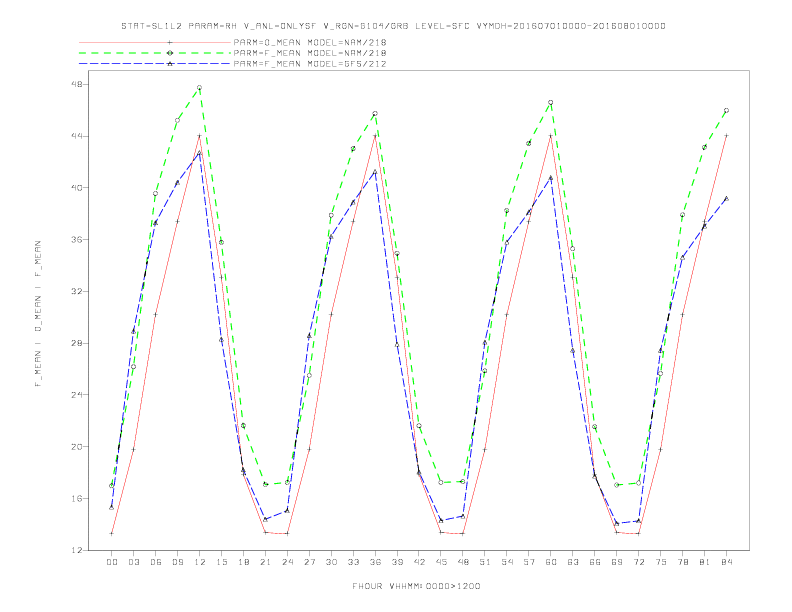
Task: Click the legend label PARM=O_MEAN MODEL=NAM/218
Action: click(x=310, y=42)
